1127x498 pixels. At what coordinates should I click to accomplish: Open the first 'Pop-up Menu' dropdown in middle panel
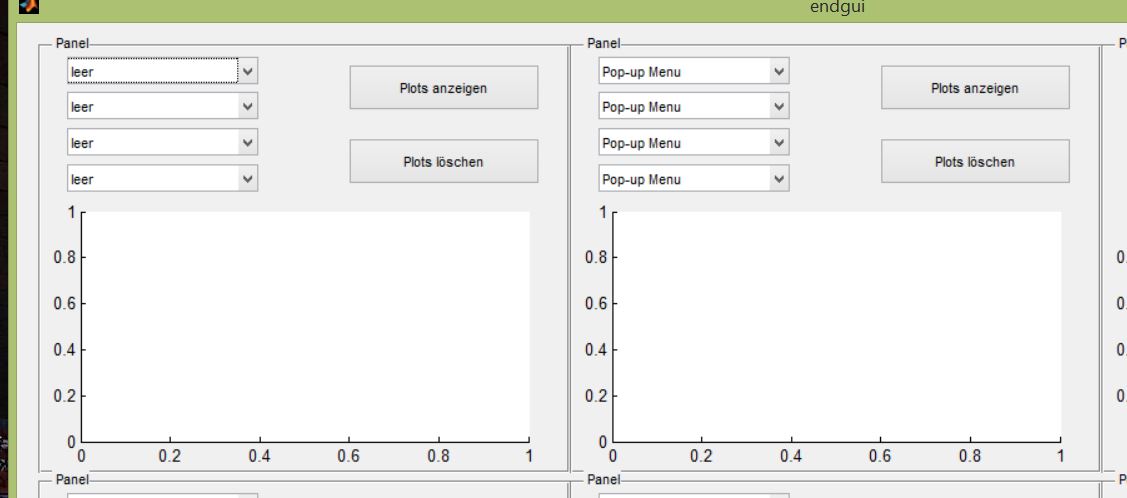[x=694, y=71]
